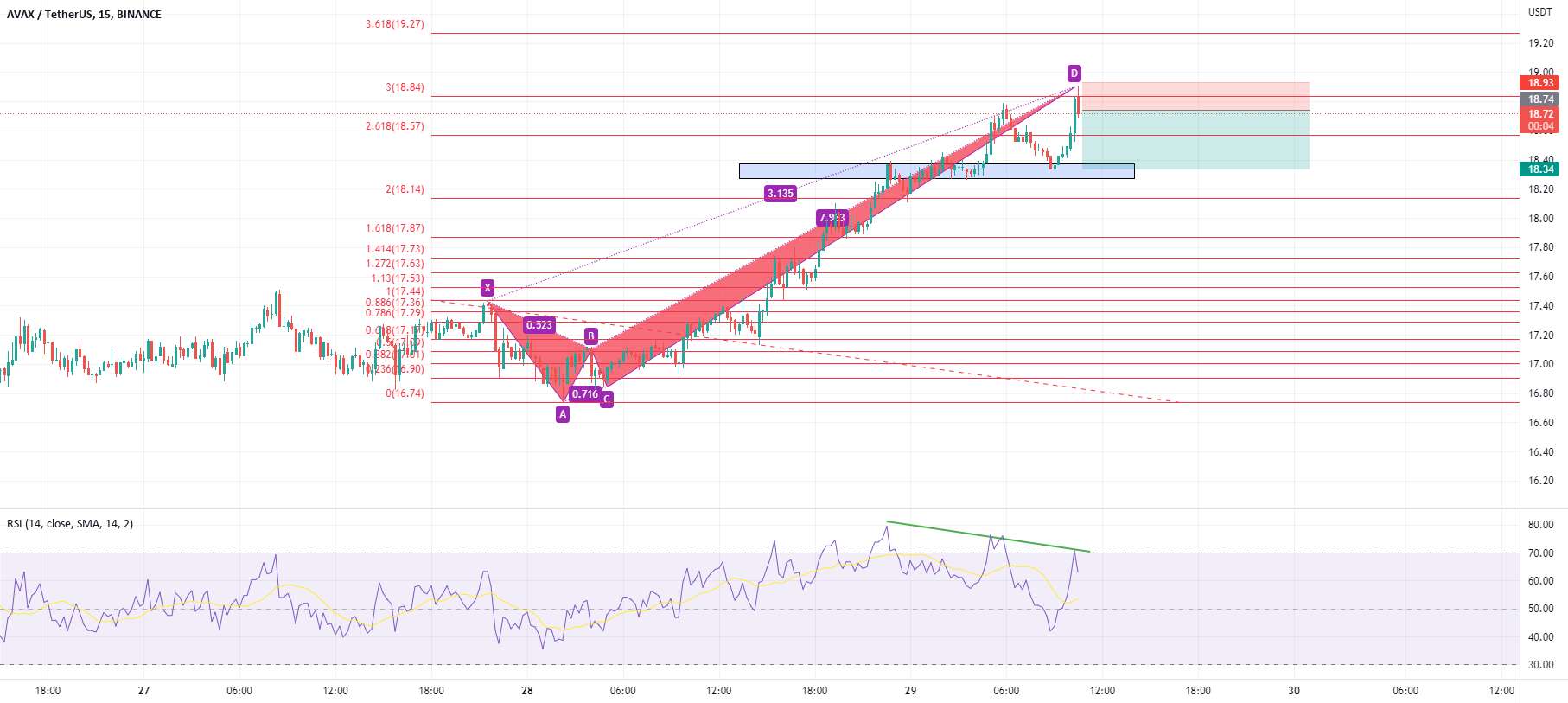Click 70.00 on the RSI axis
1568x703 pixels.
click(1540, 553)
